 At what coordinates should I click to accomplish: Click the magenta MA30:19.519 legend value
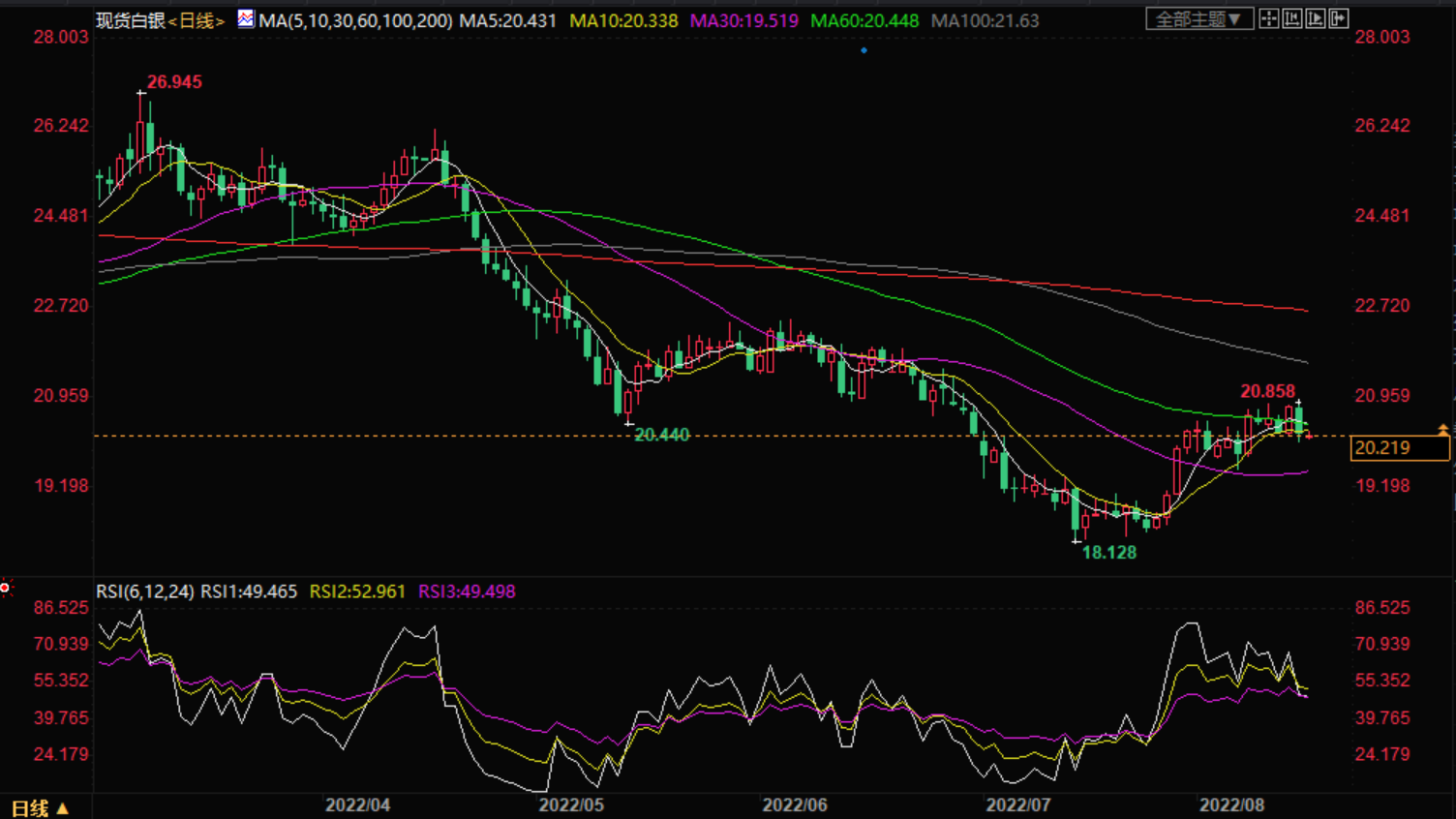(x=743, y=20)
